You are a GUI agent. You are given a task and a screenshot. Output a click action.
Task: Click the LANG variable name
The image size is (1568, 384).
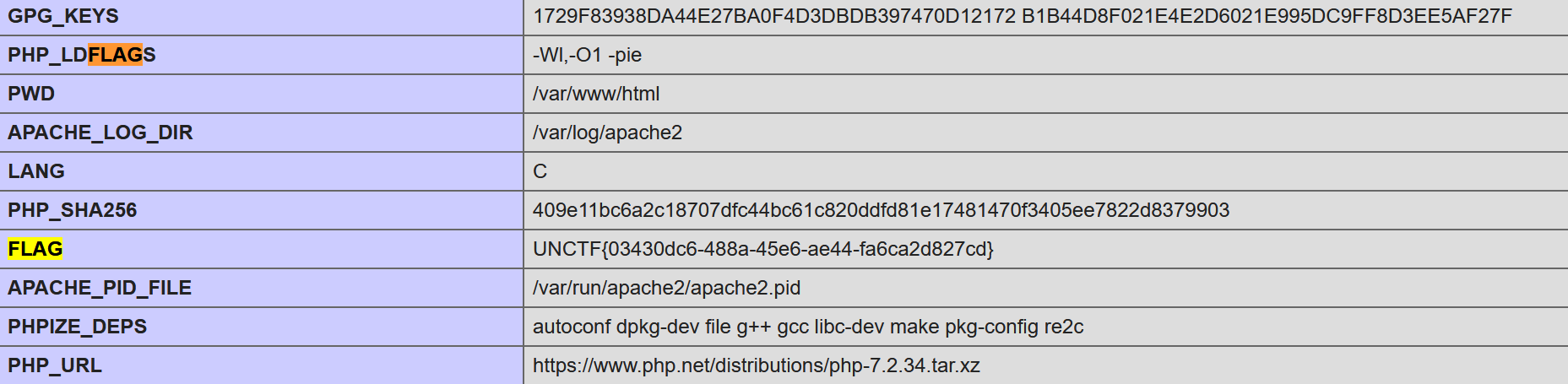coord(36,171)
